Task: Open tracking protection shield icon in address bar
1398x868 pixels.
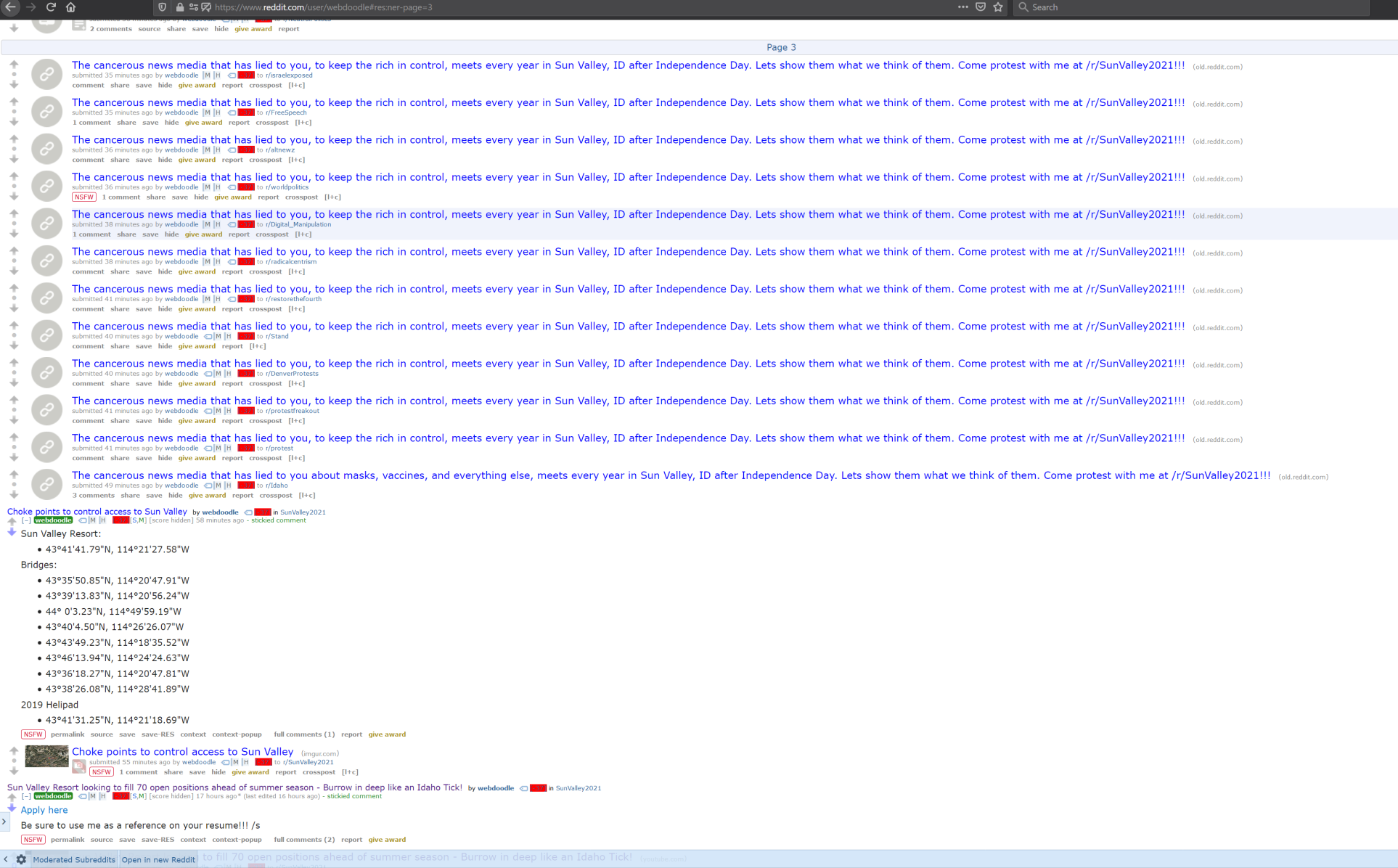Action: 163,7
